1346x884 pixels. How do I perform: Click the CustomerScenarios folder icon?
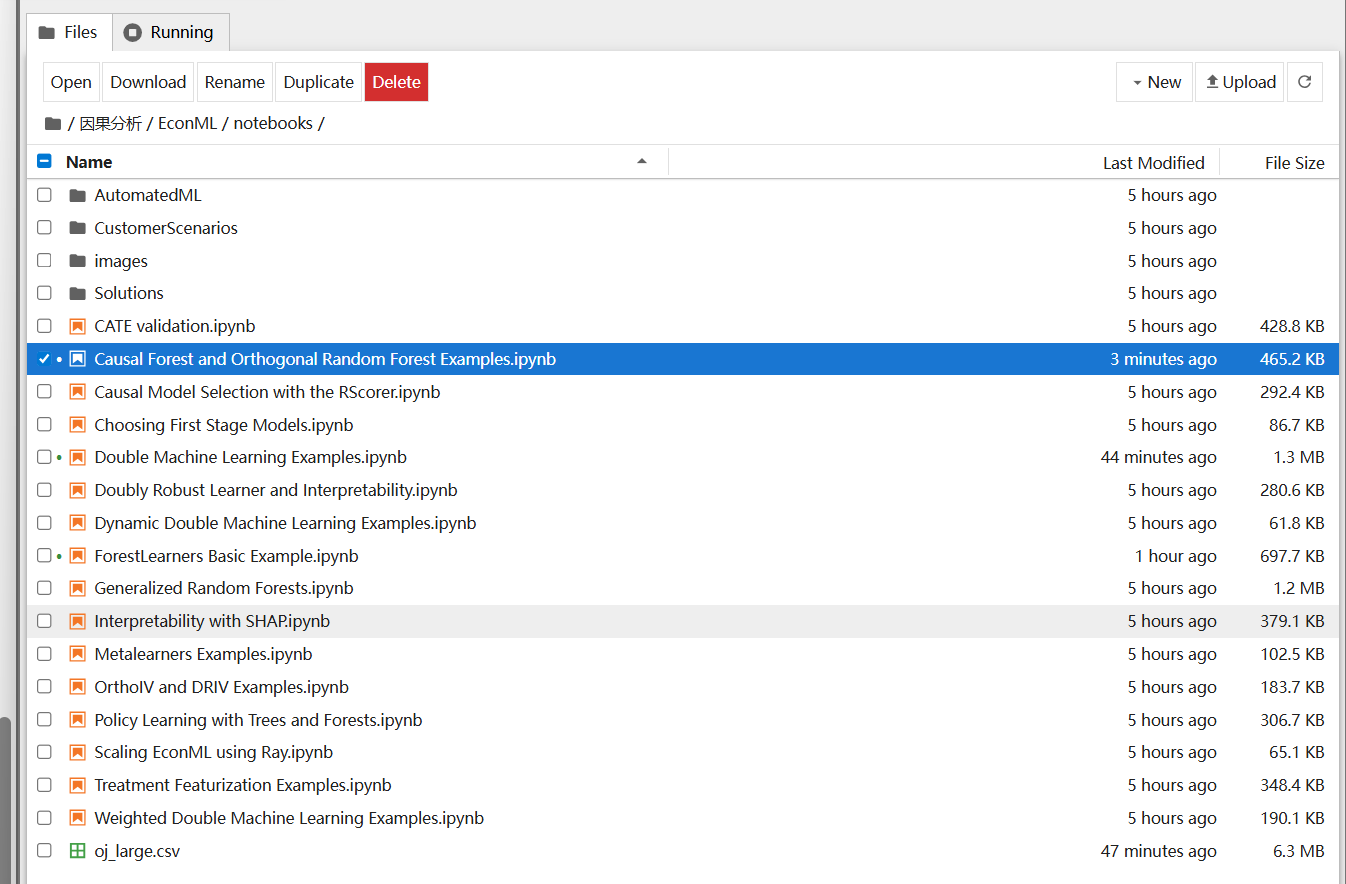coord(77,228)
